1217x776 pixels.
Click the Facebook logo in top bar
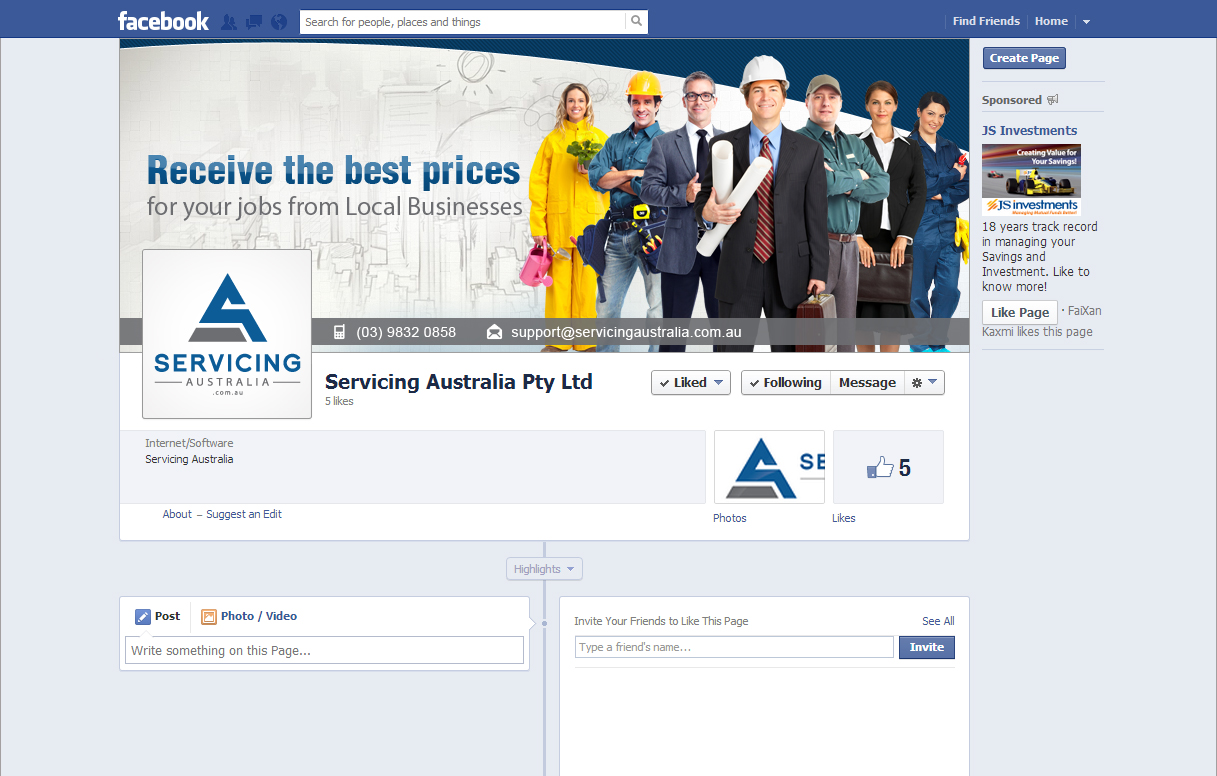point(163,21)
